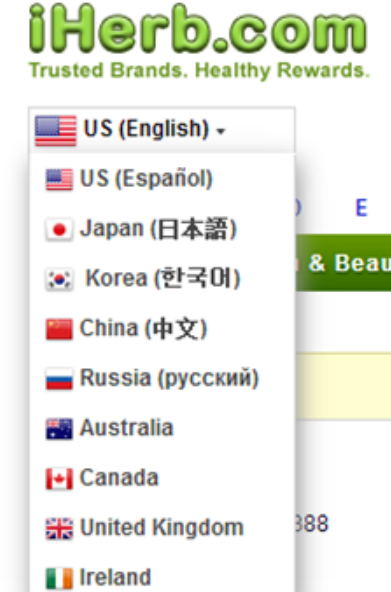Screen dimensions: 391x592
Task: Click the Chinese flag icon
Action: (59, 329)
